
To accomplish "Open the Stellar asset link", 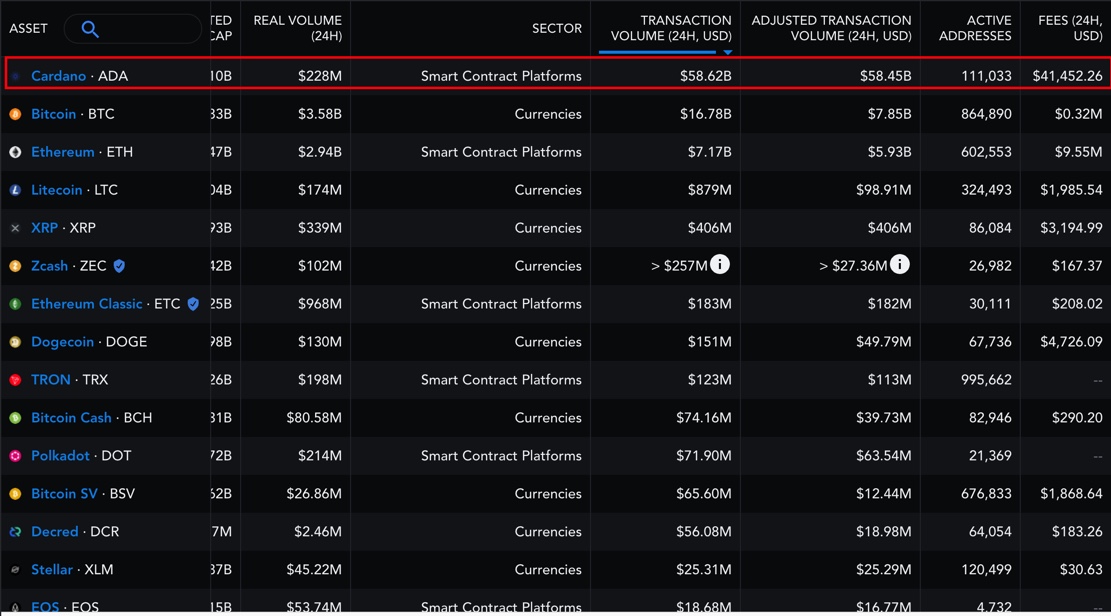I will coord(52,570).
